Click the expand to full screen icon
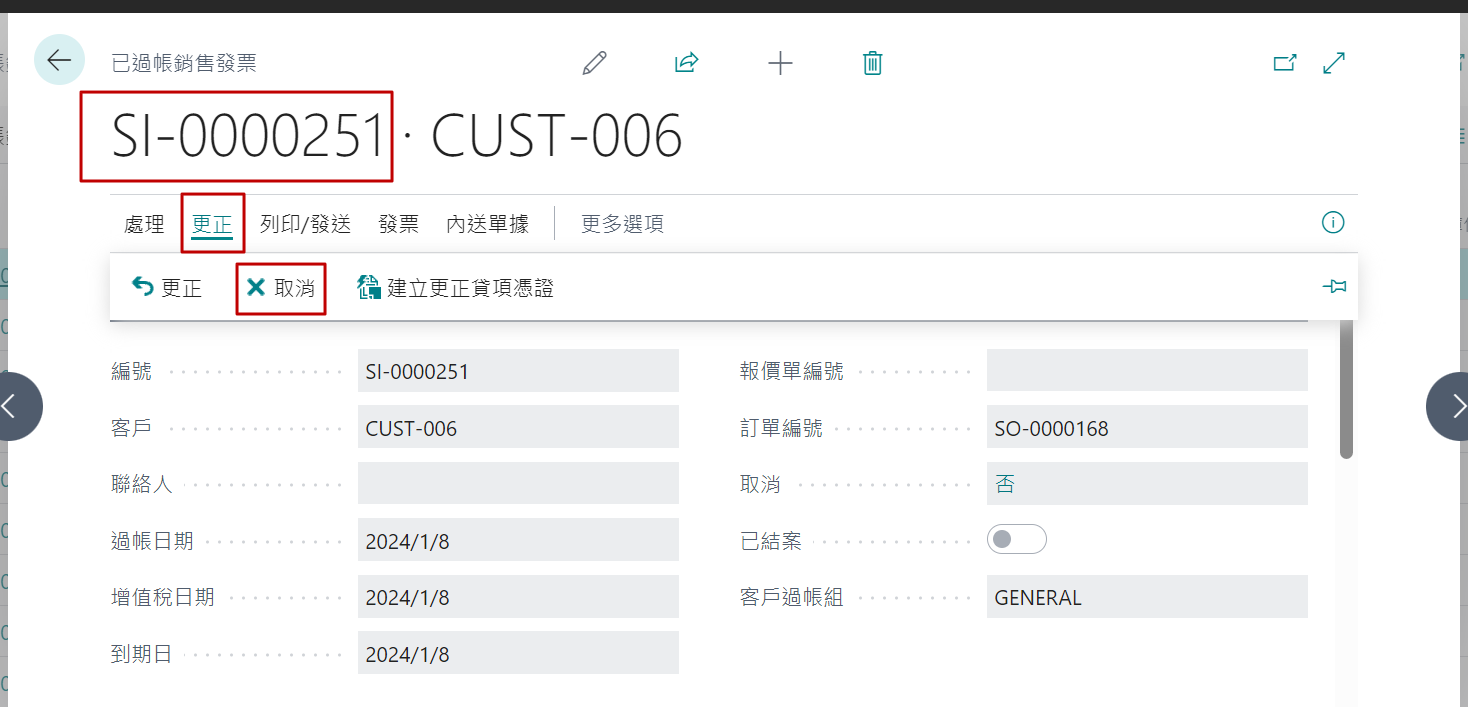The image size is (1468, 707). pyautogui.click(x=1334, y=62)
